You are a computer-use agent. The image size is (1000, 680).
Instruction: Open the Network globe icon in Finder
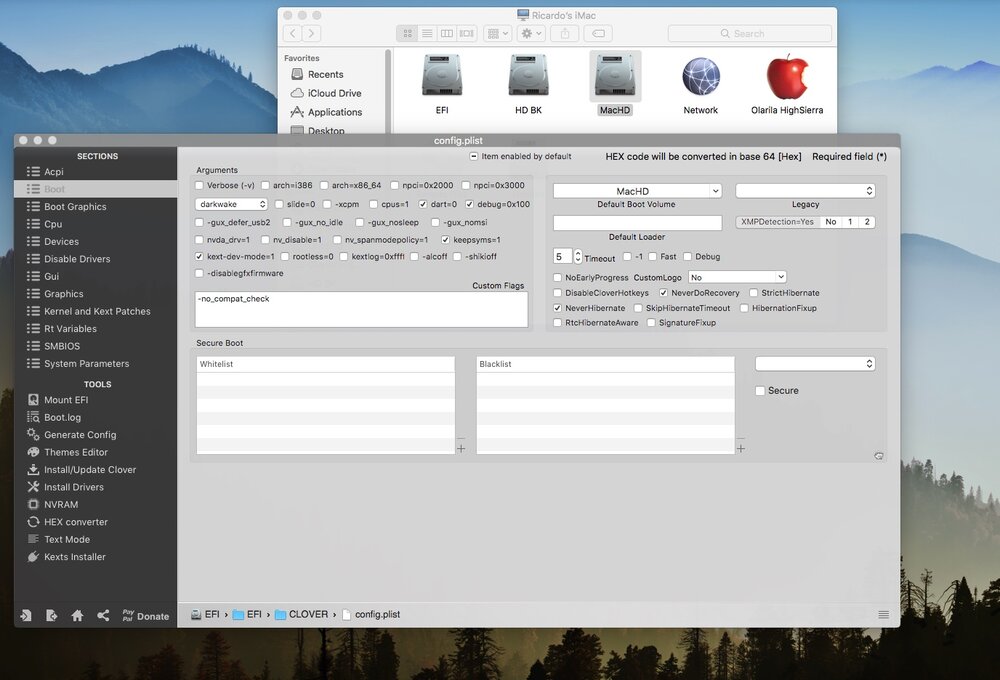tap(700, 79)
